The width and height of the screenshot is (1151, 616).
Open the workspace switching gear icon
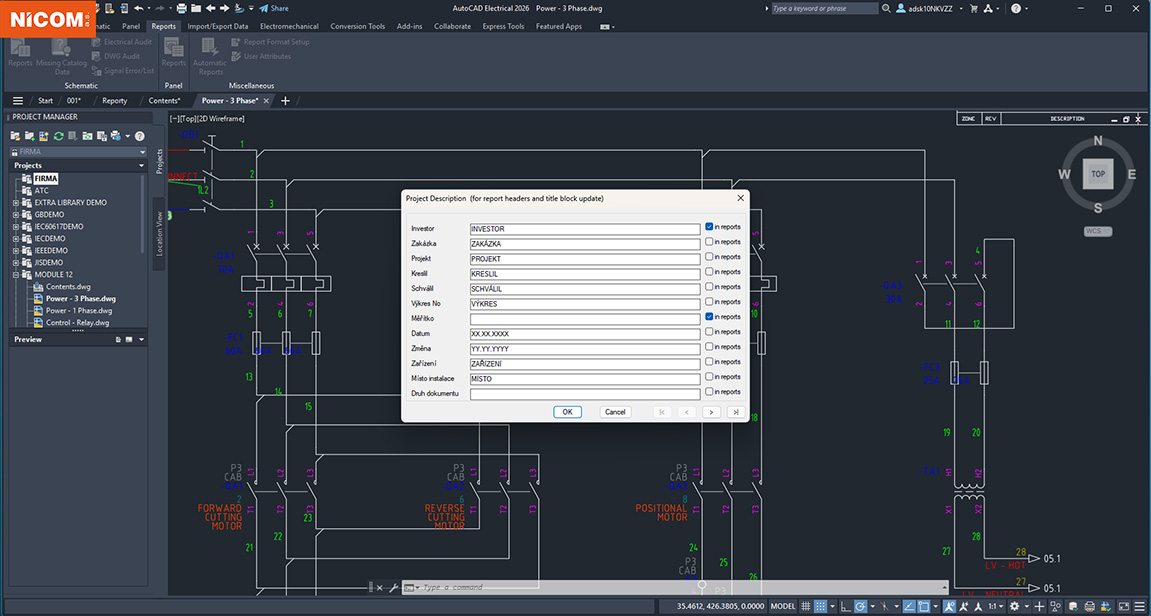click(1015, 606)
